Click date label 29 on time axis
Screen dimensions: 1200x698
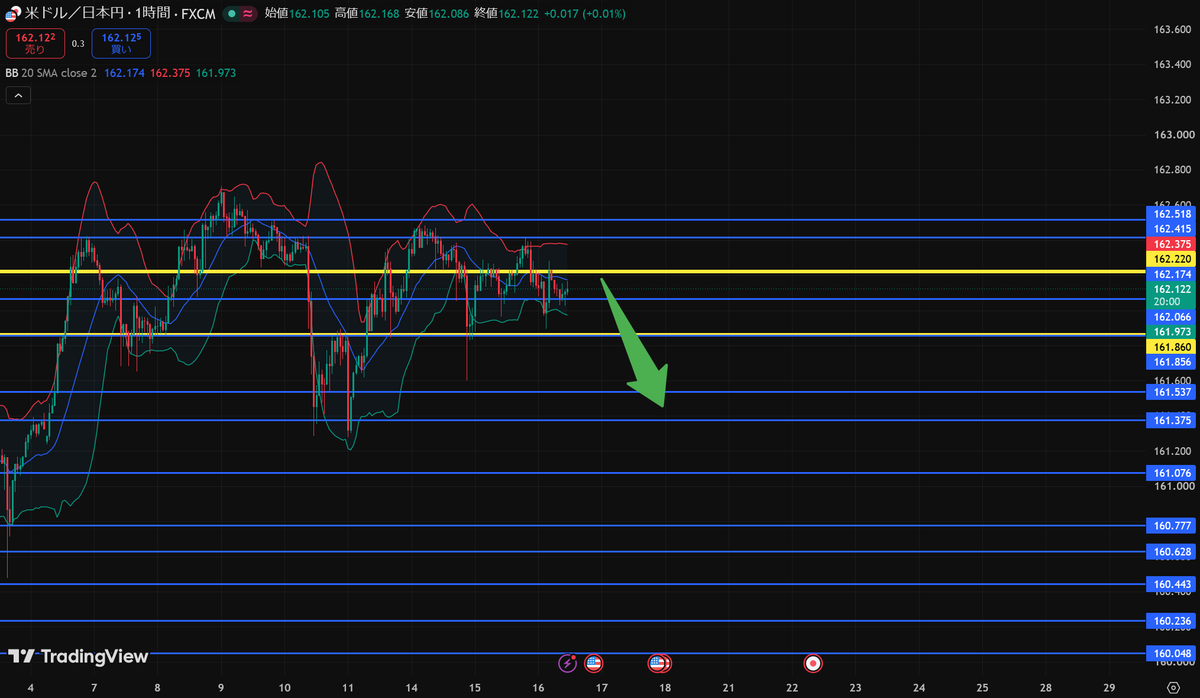click(x=1109, y=688)
